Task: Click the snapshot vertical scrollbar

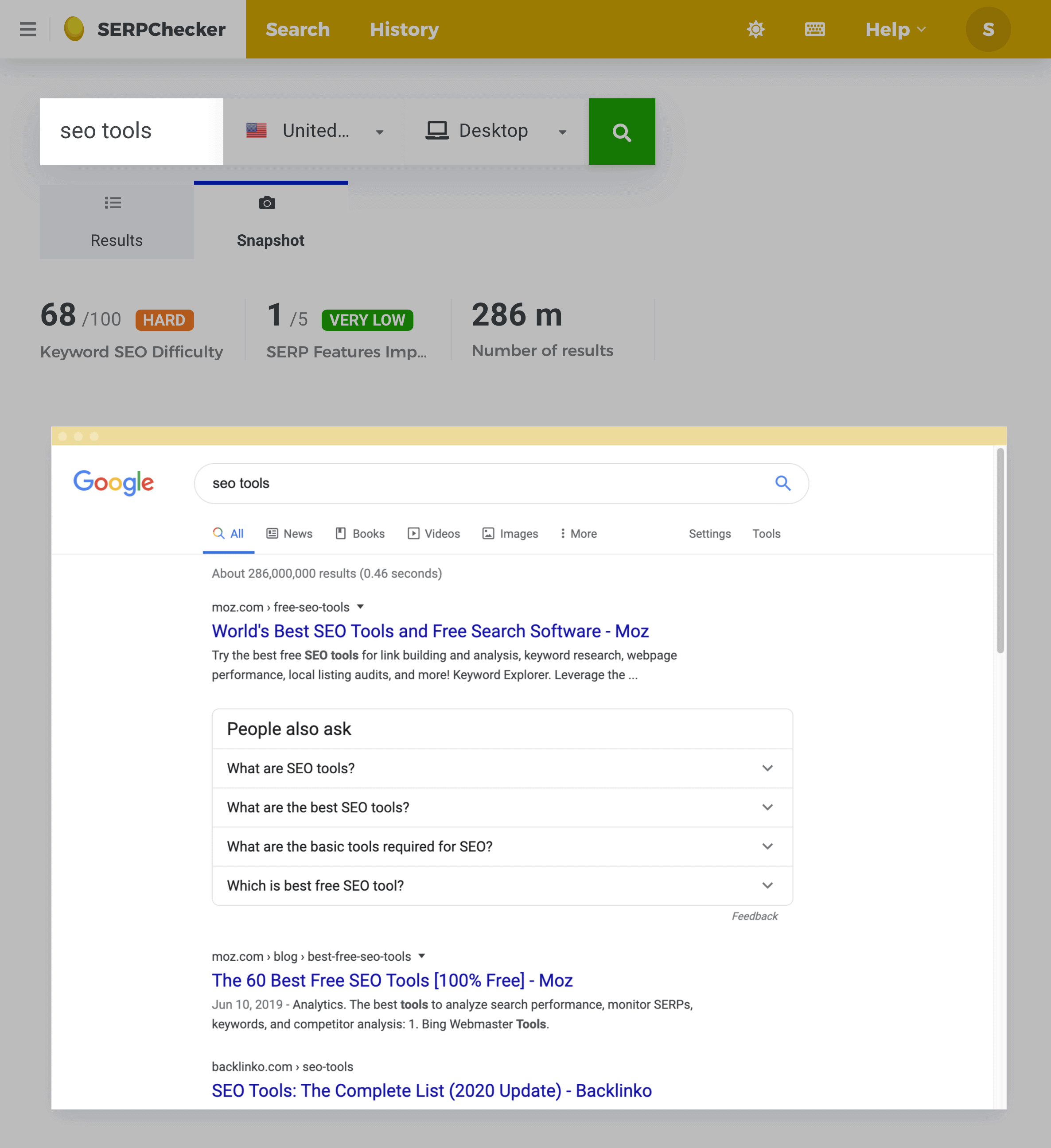Action: click(1000, 551)
